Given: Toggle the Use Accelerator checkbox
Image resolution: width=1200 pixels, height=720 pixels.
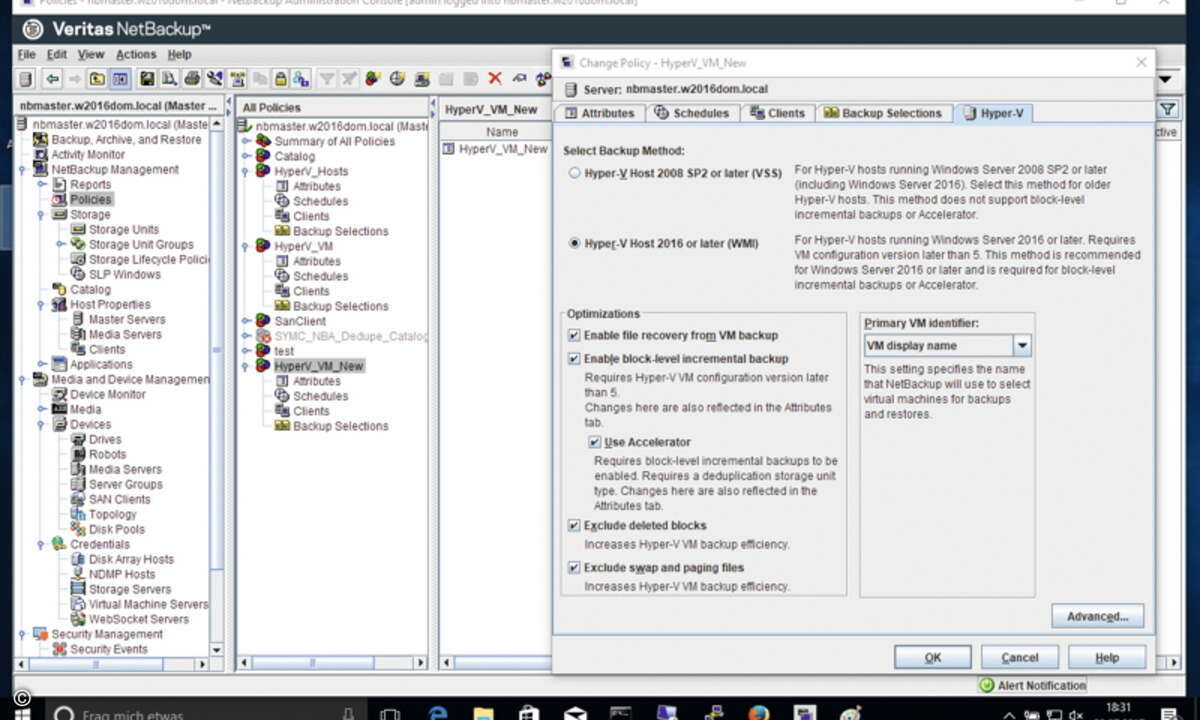Looking at the screenshot, I should 594,442.
